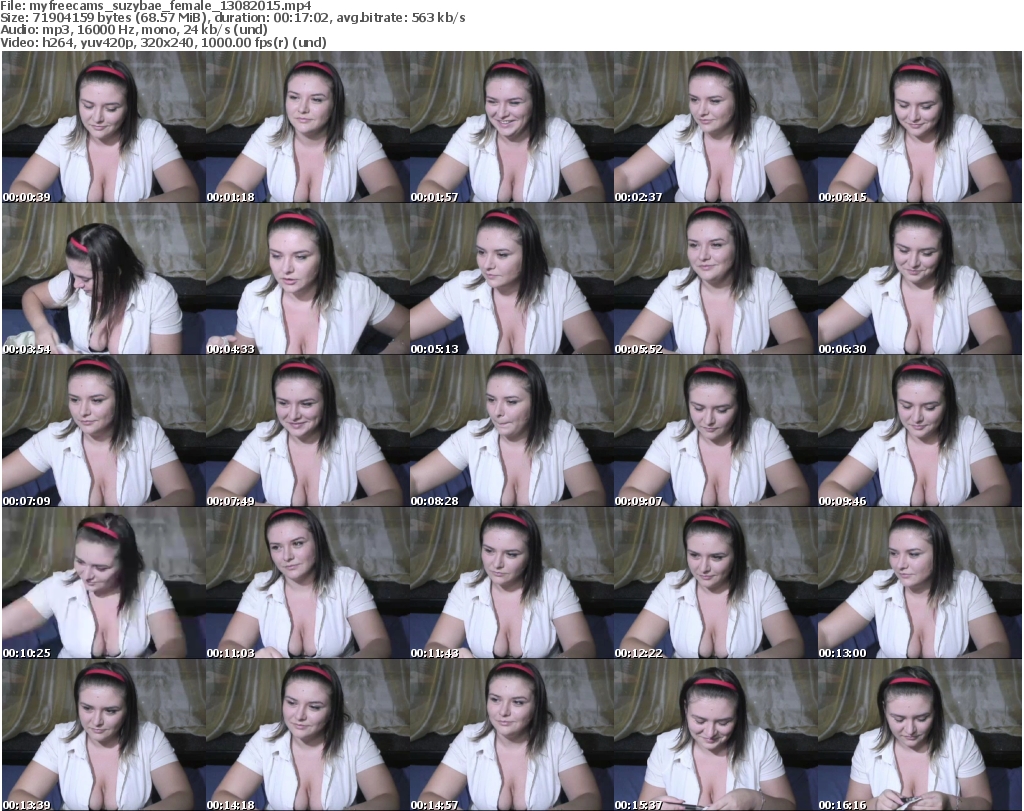Viewport: 1024px width, 811px height.
Task: Select the thumbnail frame stamped 00:07:09
Action: 104,431
